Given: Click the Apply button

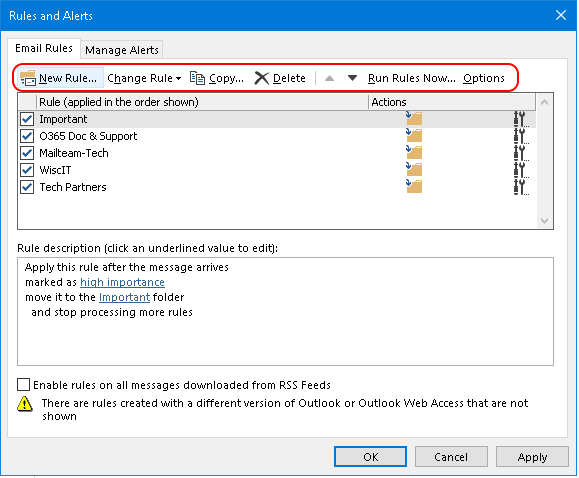Looking at the screenshot, I should click(532, 457).
